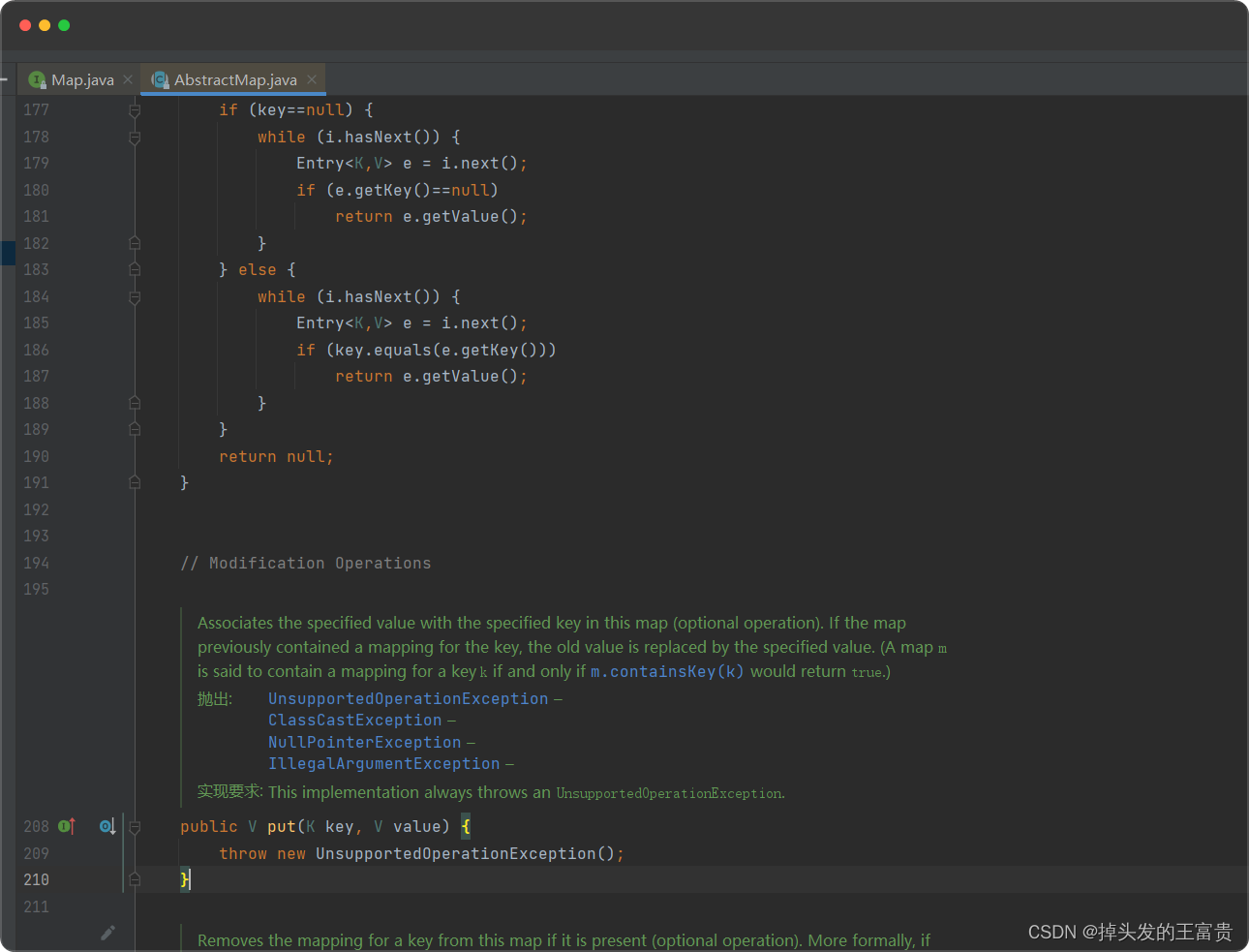Click 'throw new UnsupportedOperationException();' line
This screenshot has width=1249, height=952.
(421, 854)
